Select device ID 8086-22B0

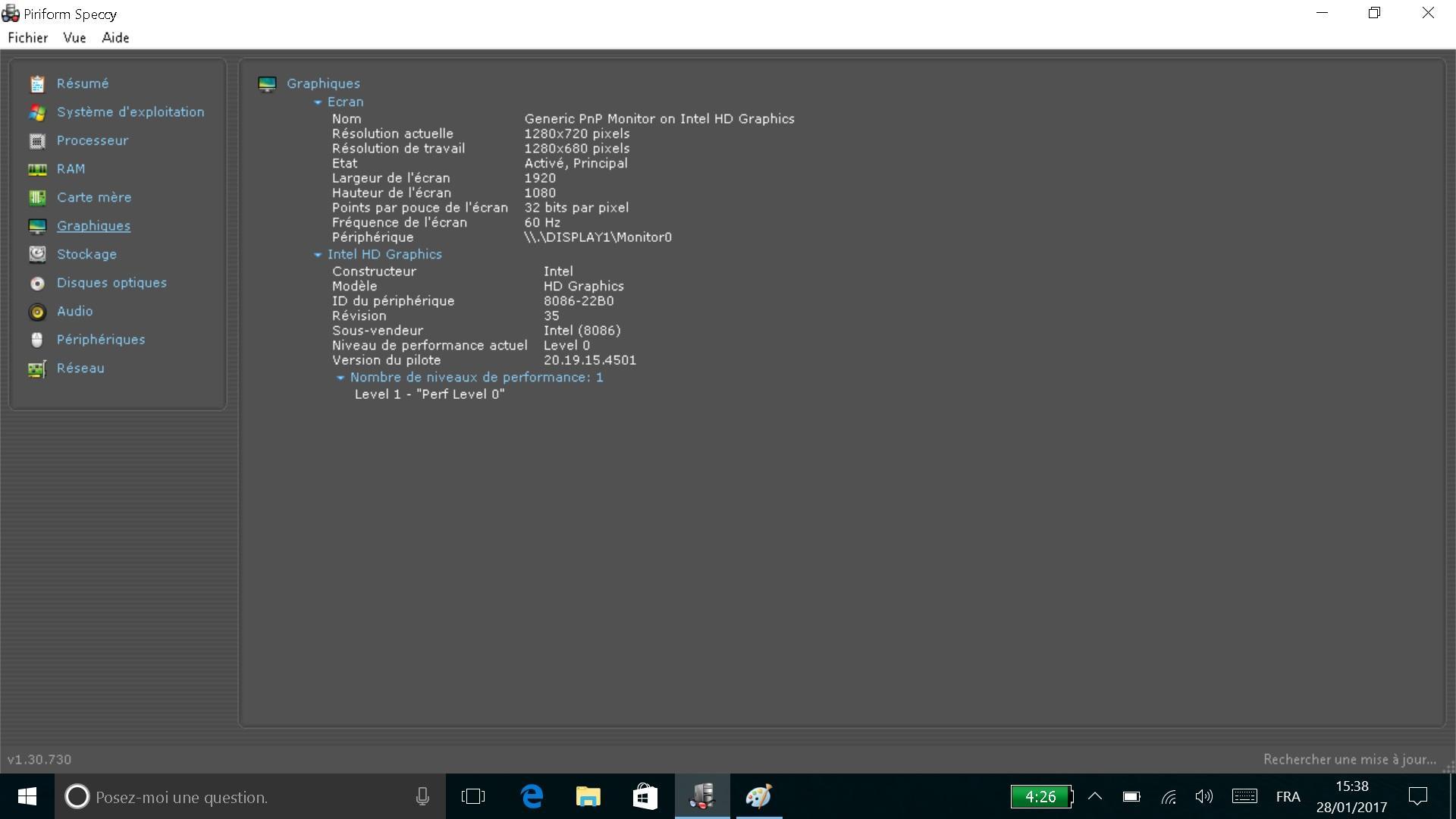click(579, 301)
